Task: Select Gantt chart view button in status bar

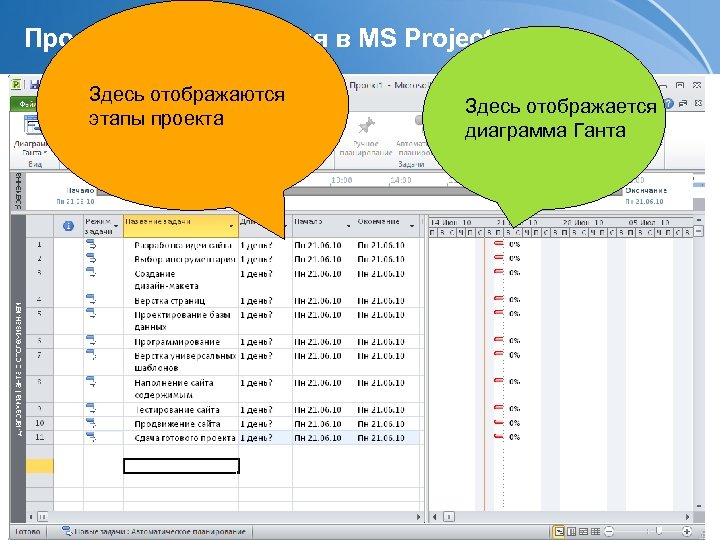Action: (x=559, y=532)
